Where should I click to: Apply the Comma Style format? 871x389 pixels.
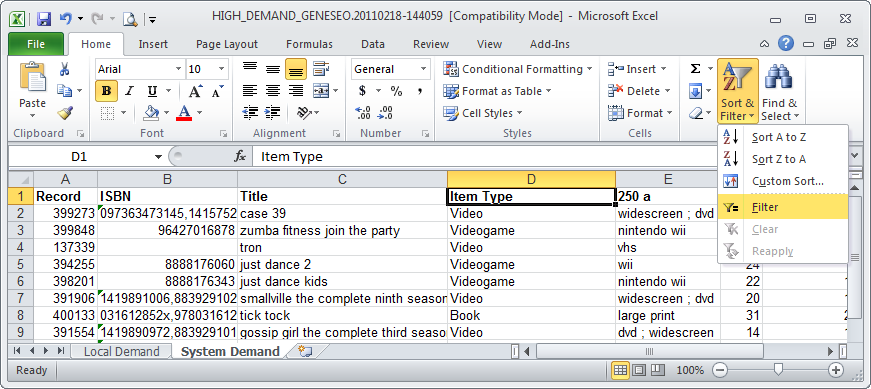[x=420, y=91]
